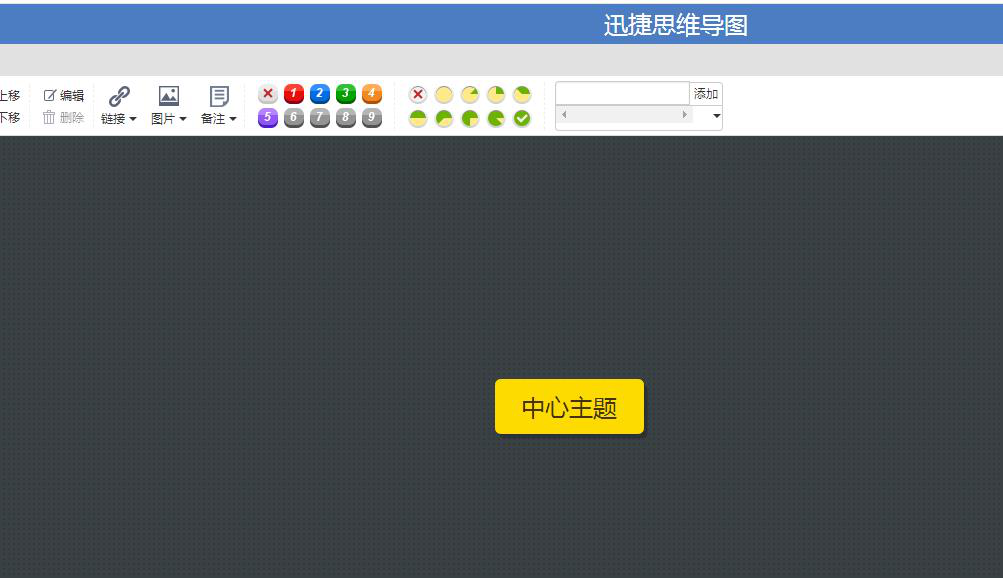Open the 图片 dropdown arrow
This screenshot has height=578, width=1003.
[183, 119]
